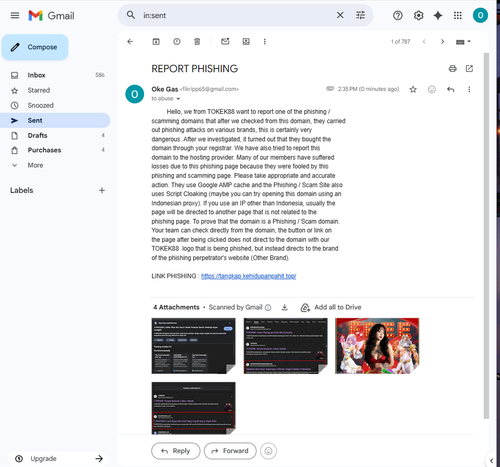This screenshot has width=500, height=467.
Task: Click the Oke Gas sender avatar
Action: click(135, 94)
